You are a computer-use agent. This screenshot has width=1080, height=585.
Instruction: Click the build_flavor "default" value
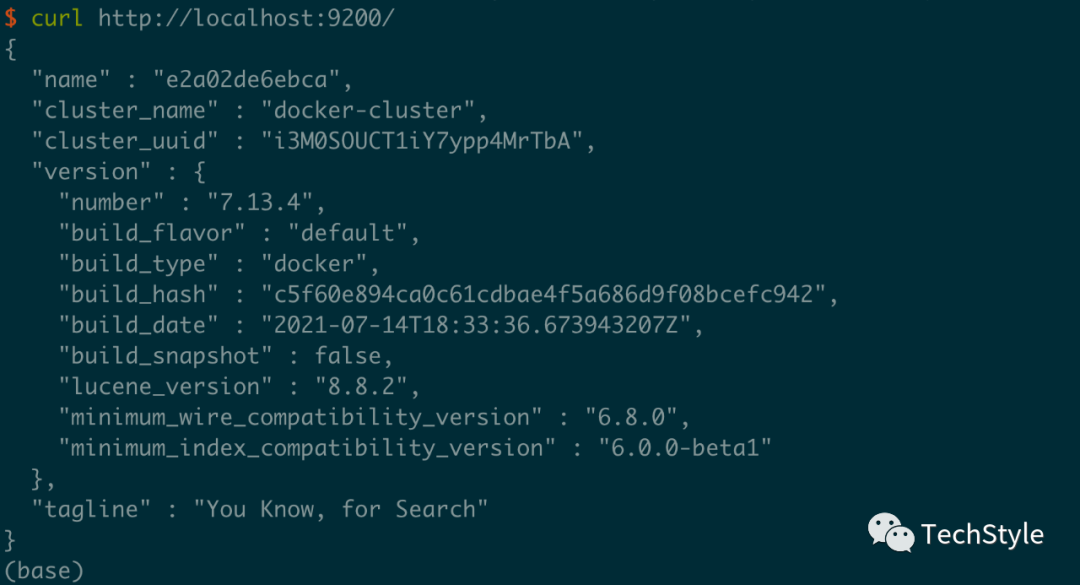[342, 233]
